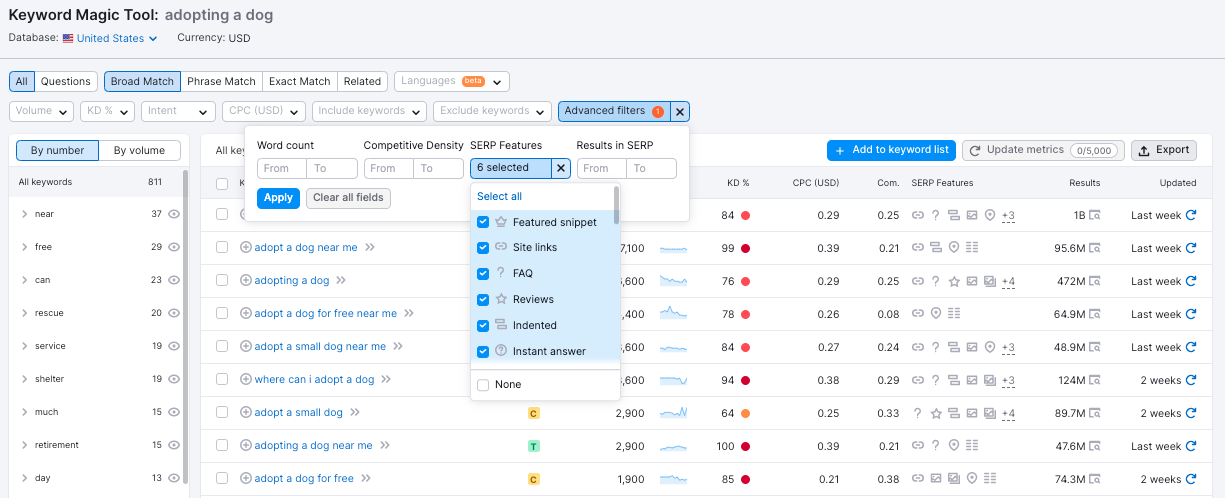The width and height of the screenshot is (1225, 498).
Task: Refresh metrics for the 95.6M results row
Action: (x=1190, y=248)
